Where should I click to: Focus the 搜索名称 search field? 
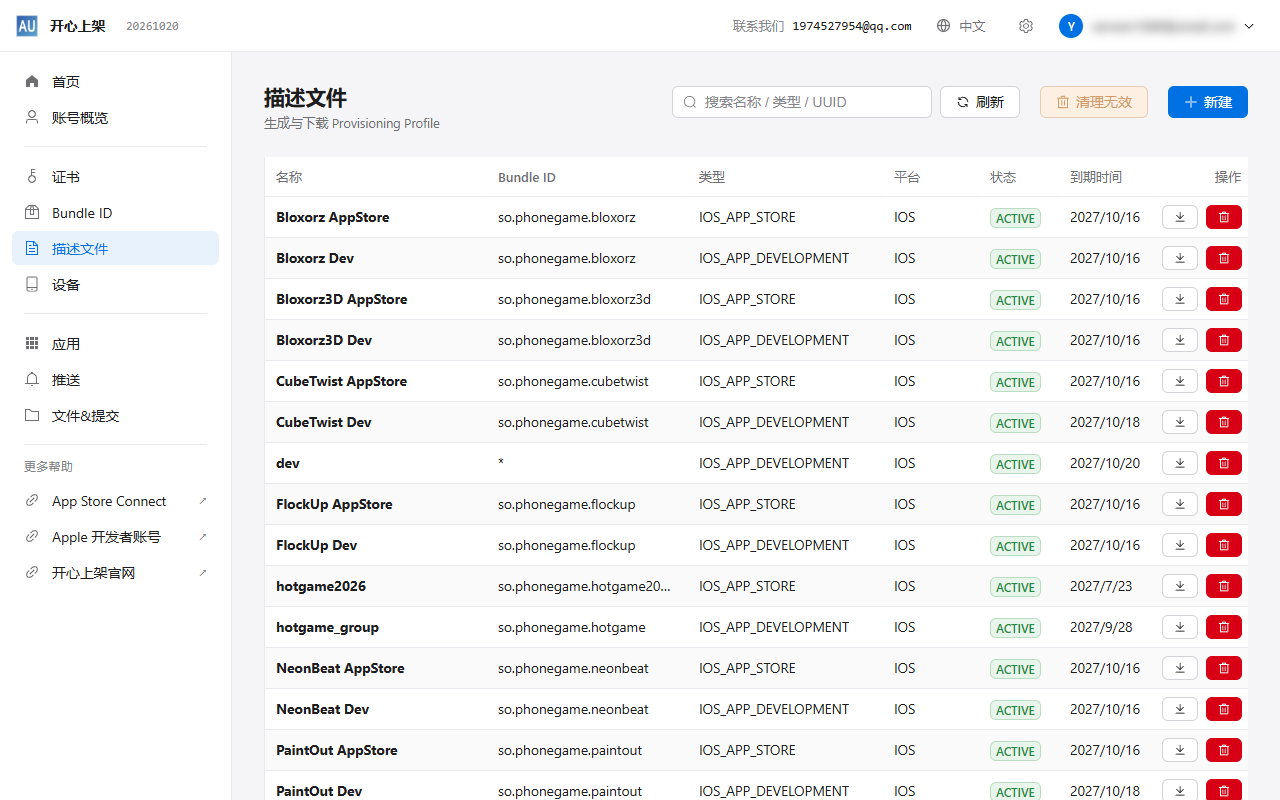802,102
